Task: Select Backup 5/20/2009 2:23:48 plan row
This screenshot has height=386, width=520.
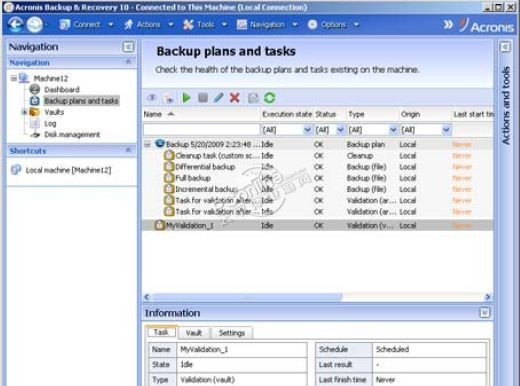Action: (x=318, y=144)
